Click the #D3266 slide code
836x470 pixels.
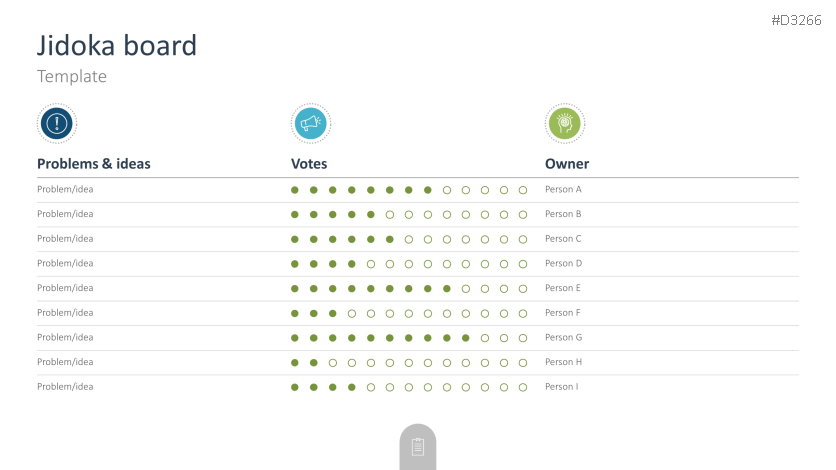pyautogui.click(x=798, y=20)
